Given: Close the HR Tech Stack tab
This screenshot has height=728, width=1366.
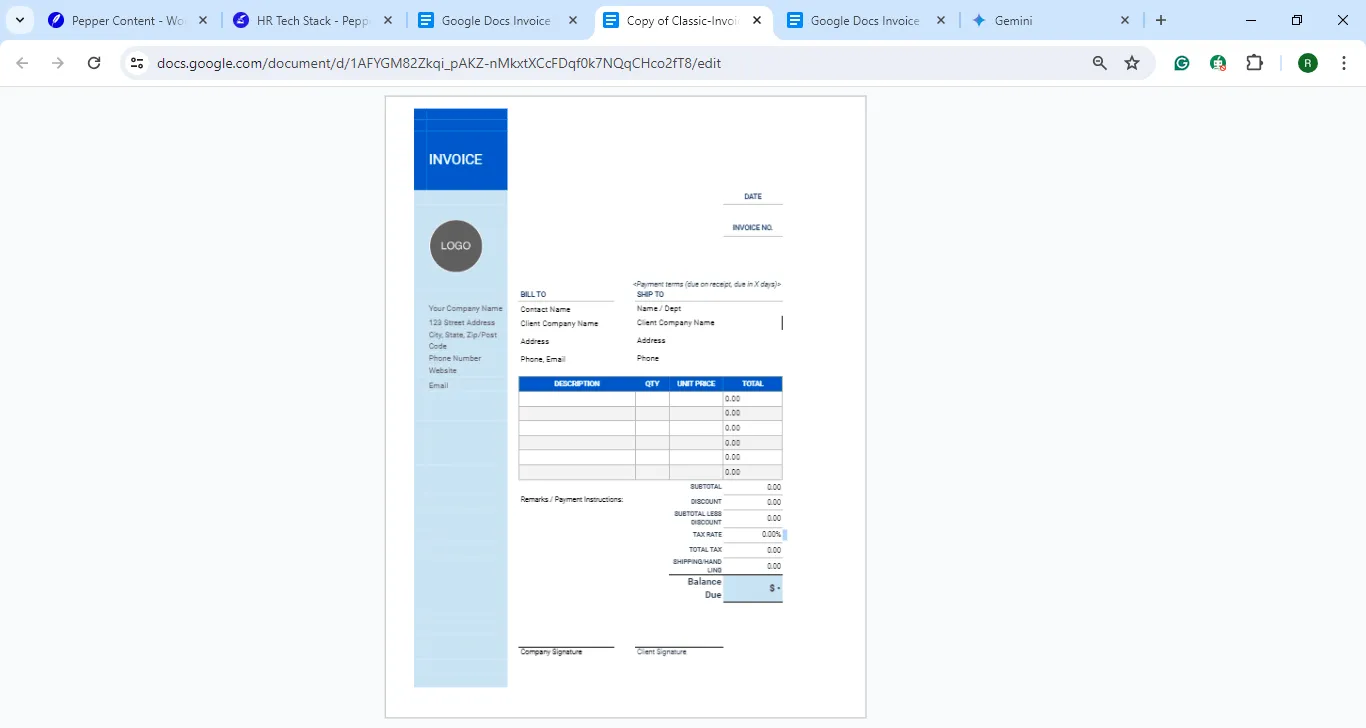Looking at the screenshot, I should (388, 20).
